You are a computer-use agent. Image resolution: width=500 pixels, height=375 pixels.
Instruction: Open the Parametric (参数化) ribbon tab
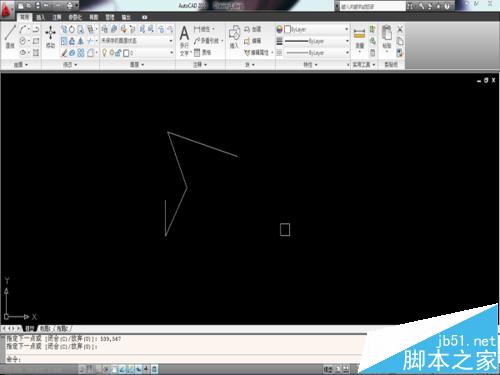[x=75, y=17]
